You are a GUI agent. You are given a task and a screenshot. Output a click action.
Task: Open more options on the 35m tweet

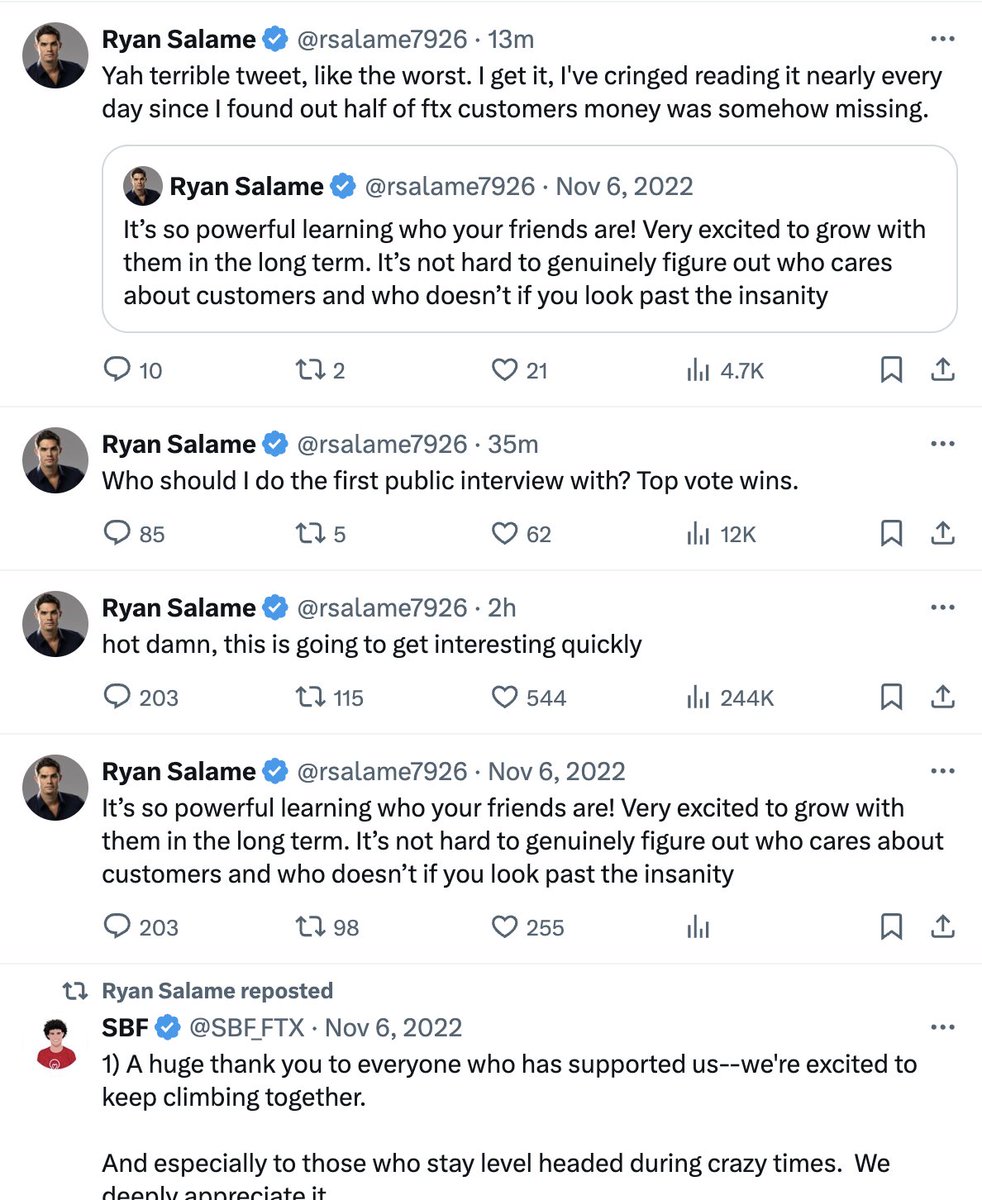click(x=942, y=444)
